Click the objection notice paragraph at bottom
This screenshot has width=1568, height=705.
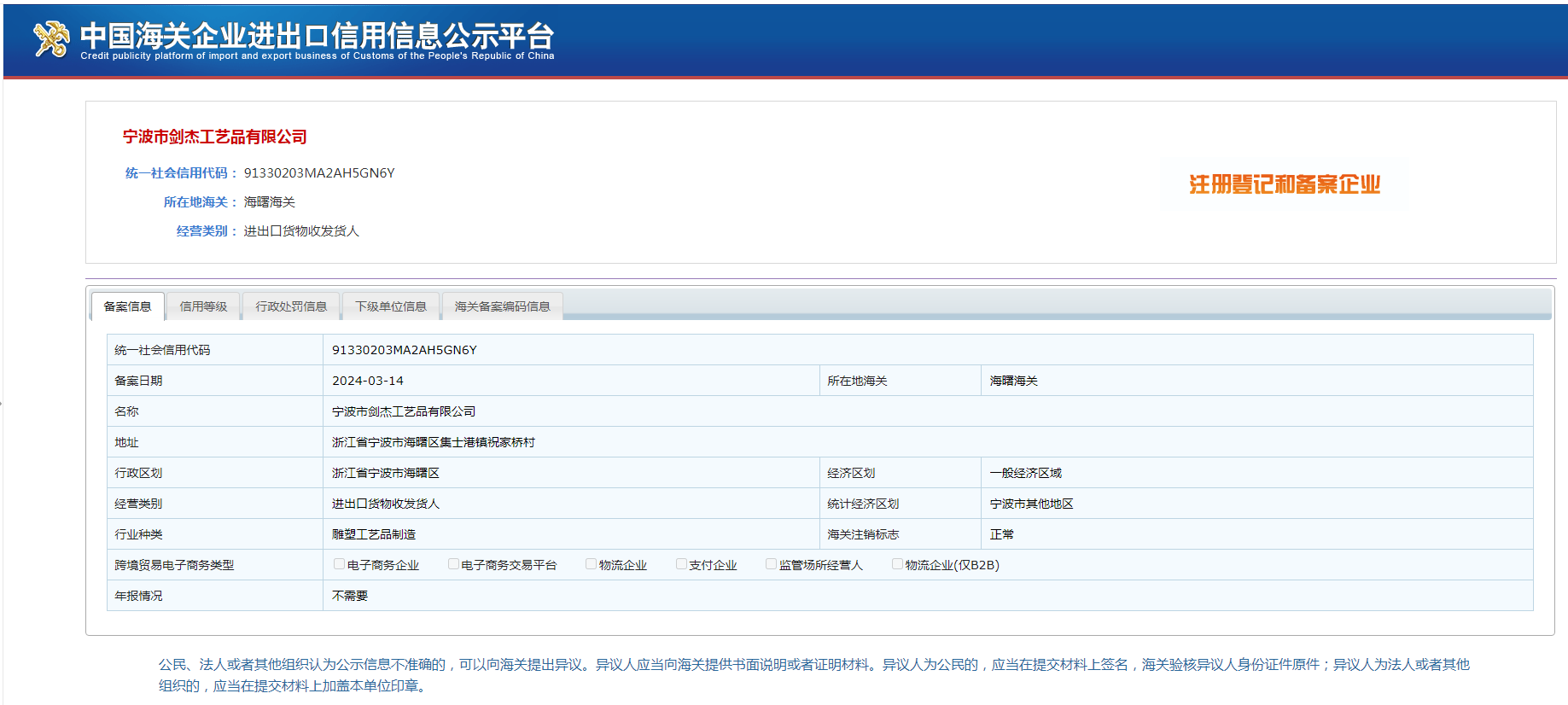coord(814,675)
